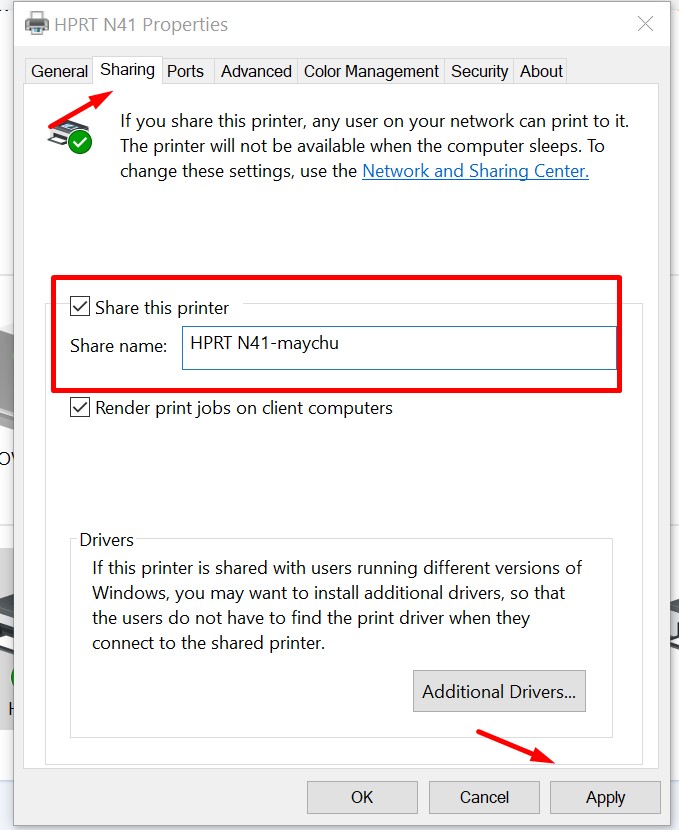The width and height of the screenshot is (679, 830).
Task: Go to the Advanced tab
Action: pos(256,71)
